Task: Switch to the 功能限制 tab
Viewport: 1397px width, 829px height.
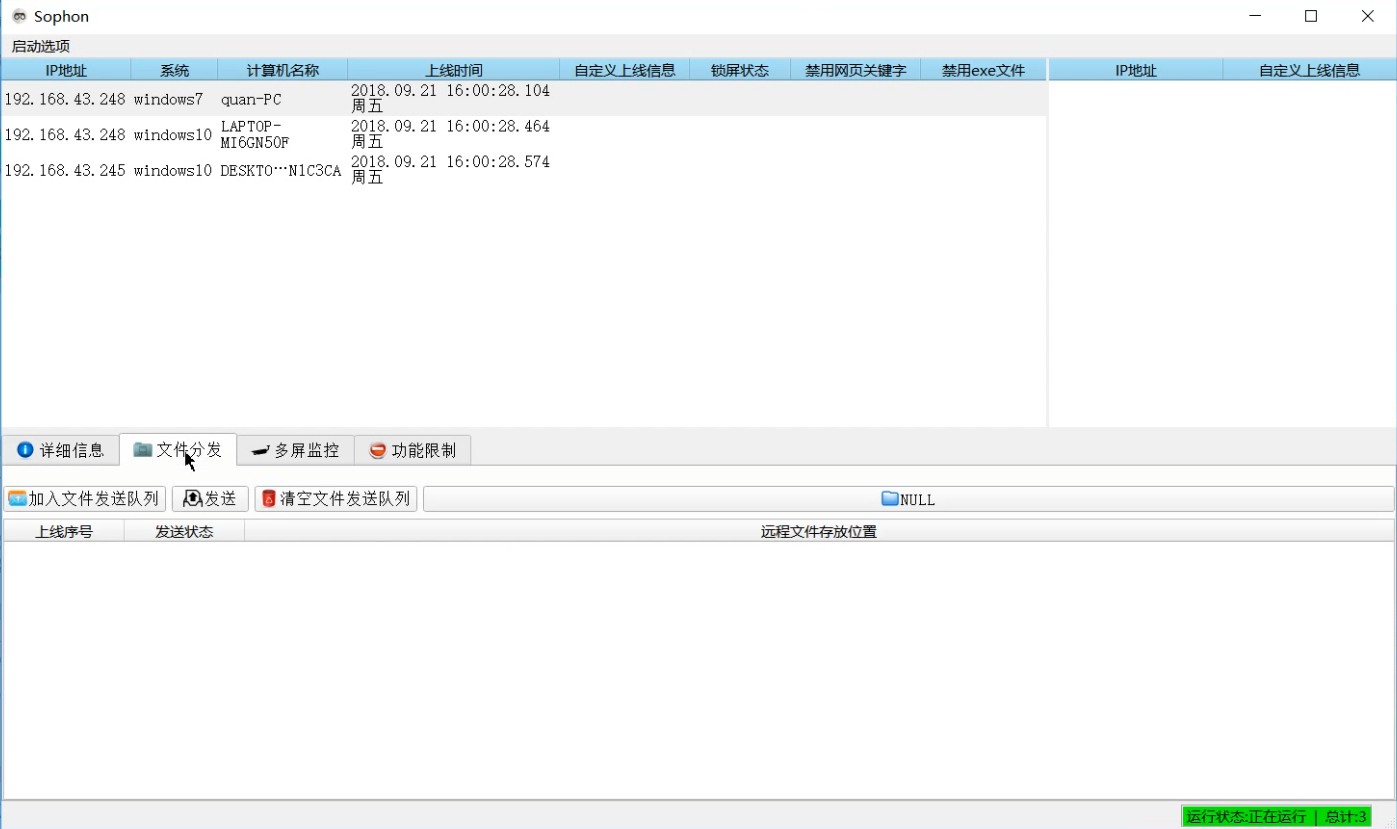Action: (x=413, y=450)
